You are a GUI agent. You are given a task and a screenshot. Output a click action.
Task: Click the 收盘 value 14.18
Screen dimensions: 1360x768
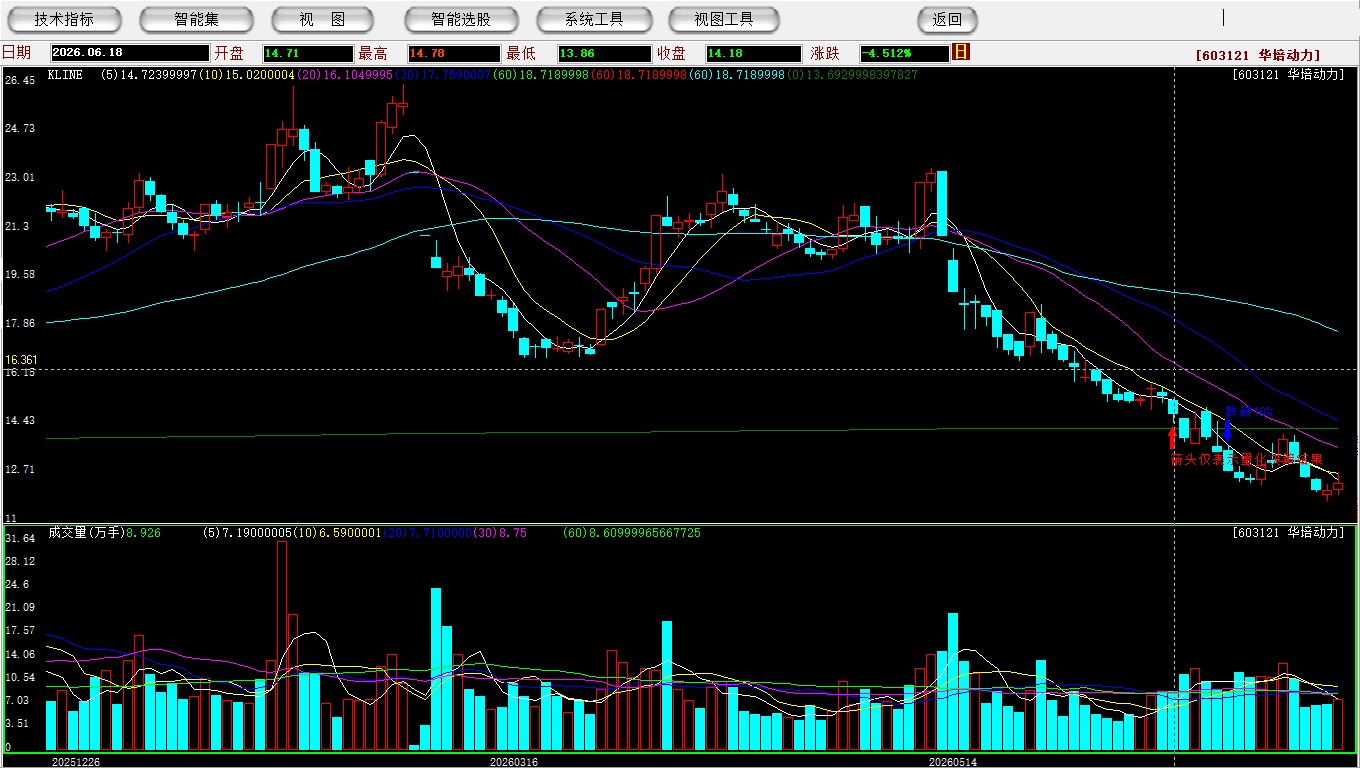(x=753, y=53)
